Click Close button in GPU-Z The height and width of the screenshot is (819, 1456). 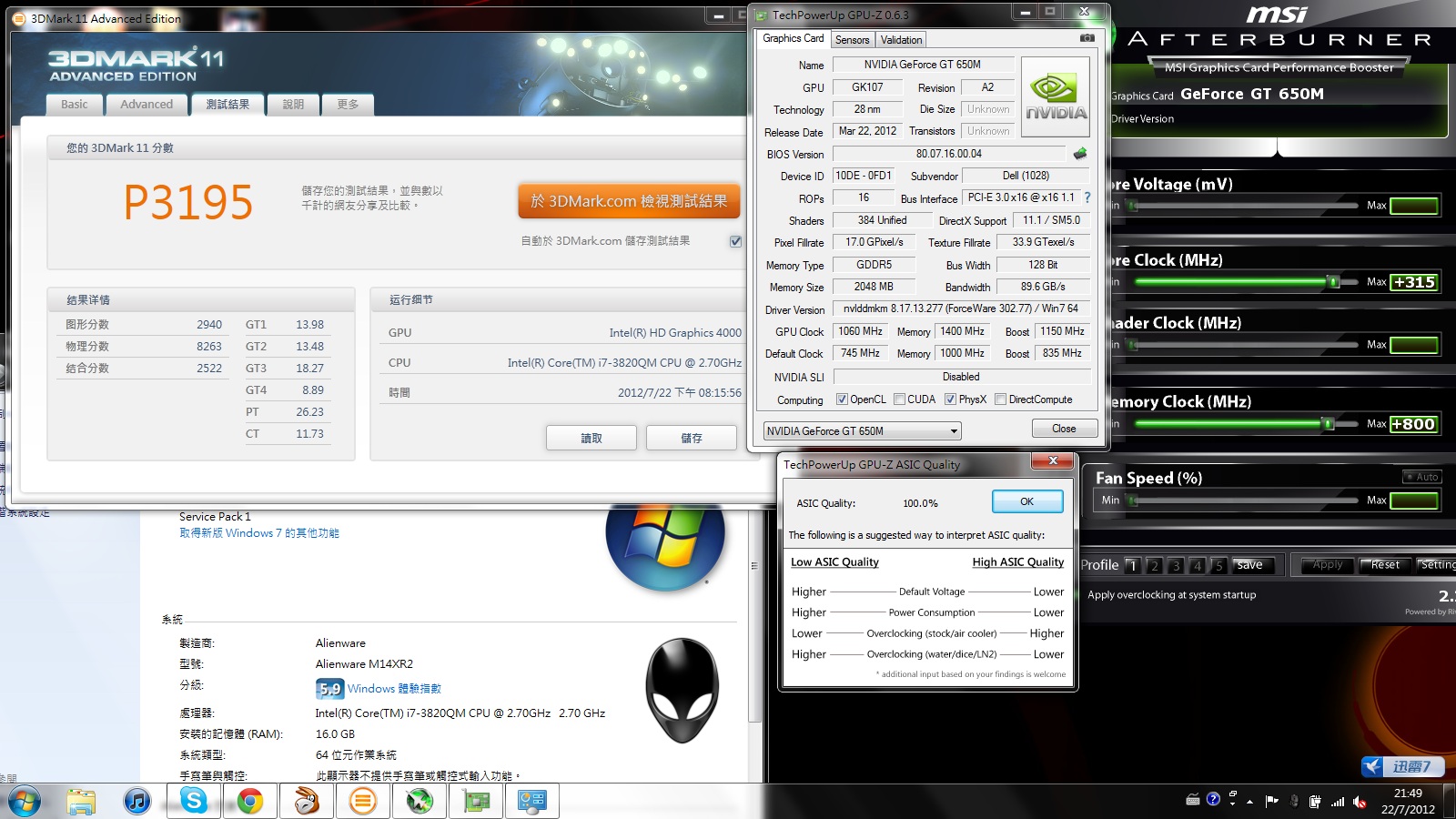(x=1064, y=429)
